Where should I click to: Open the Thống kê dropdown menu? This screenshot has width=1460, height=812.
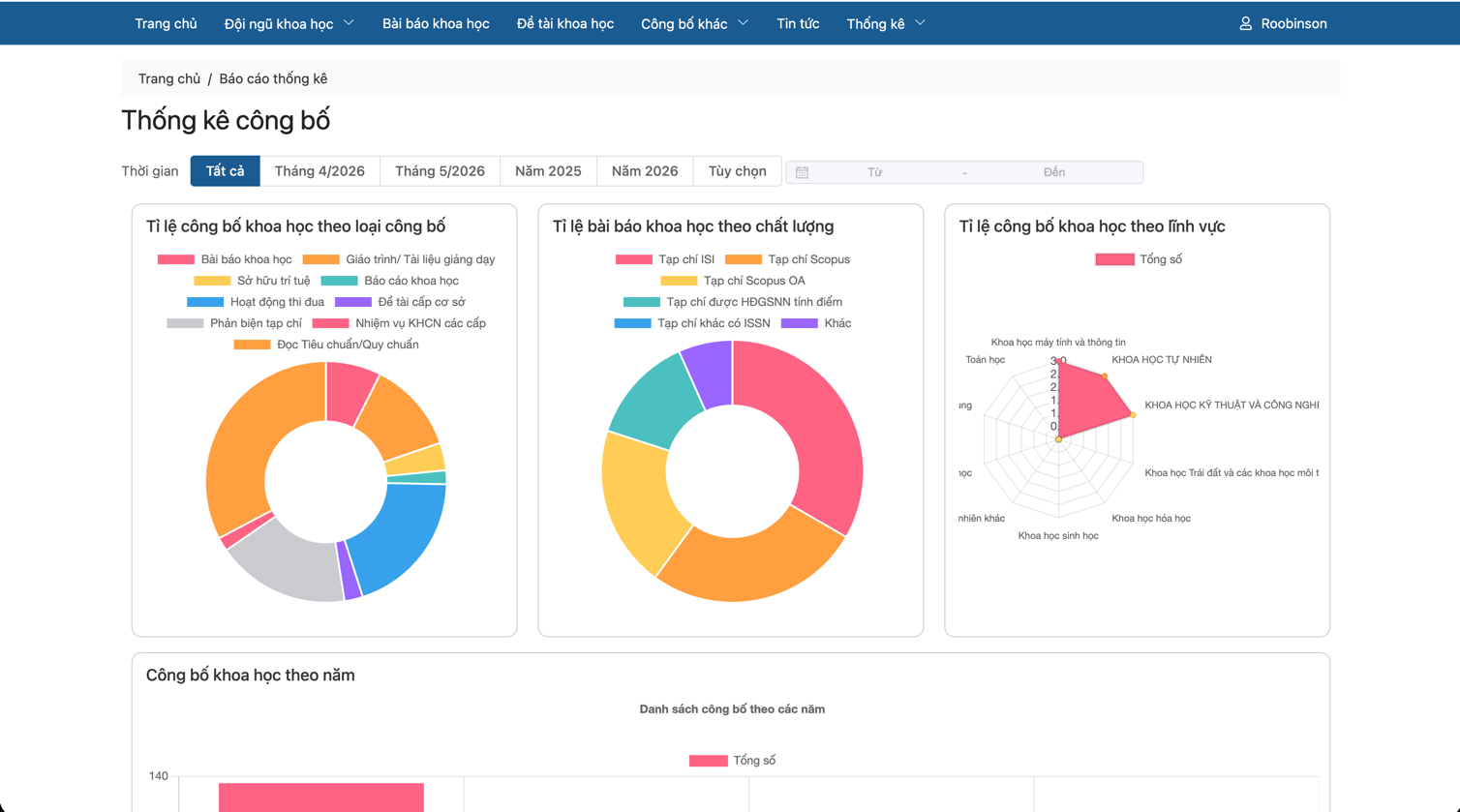(887, 23)
